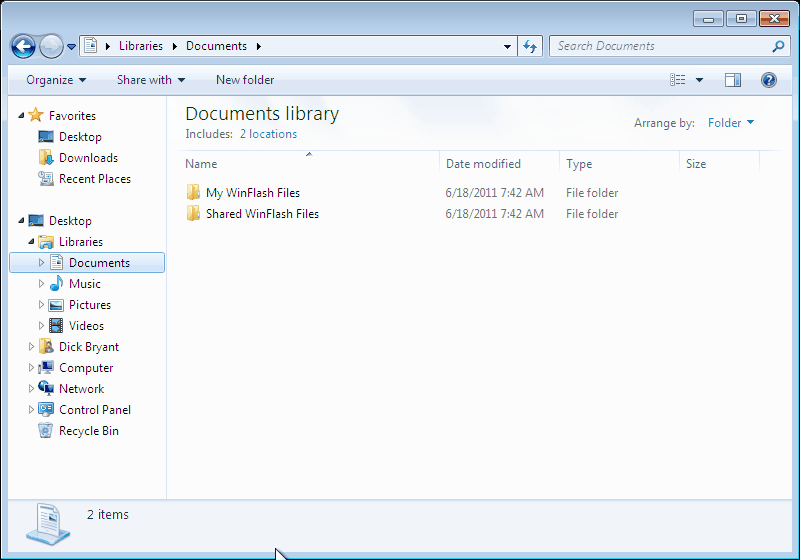Select Computer in the tree
Screen dimensions: 800x560
pyautogui.click(x=86, y=368)
